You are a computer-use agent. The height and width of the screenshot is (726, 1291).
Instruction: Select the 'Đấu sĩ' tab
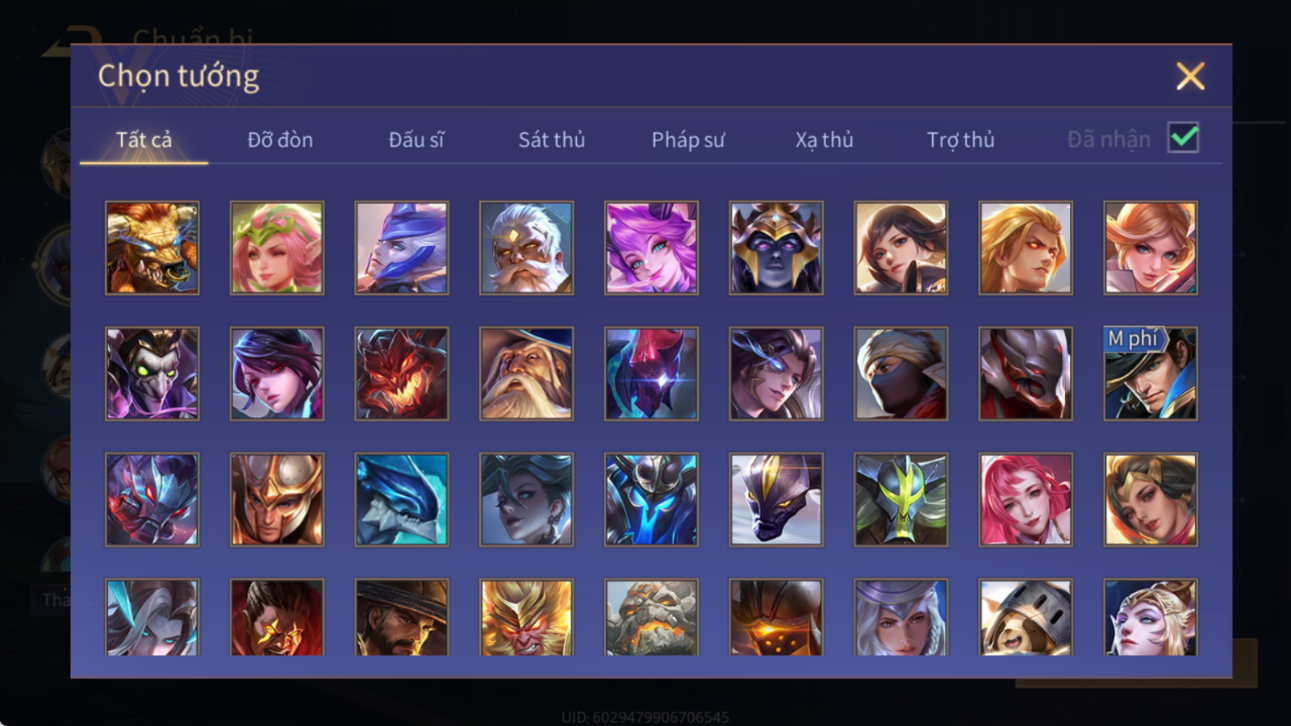click(x=416, y=140)
